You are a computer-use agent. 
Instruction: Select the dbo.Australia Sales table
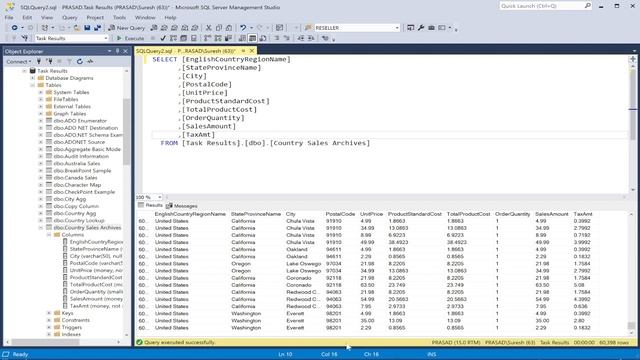click(77, 164)
